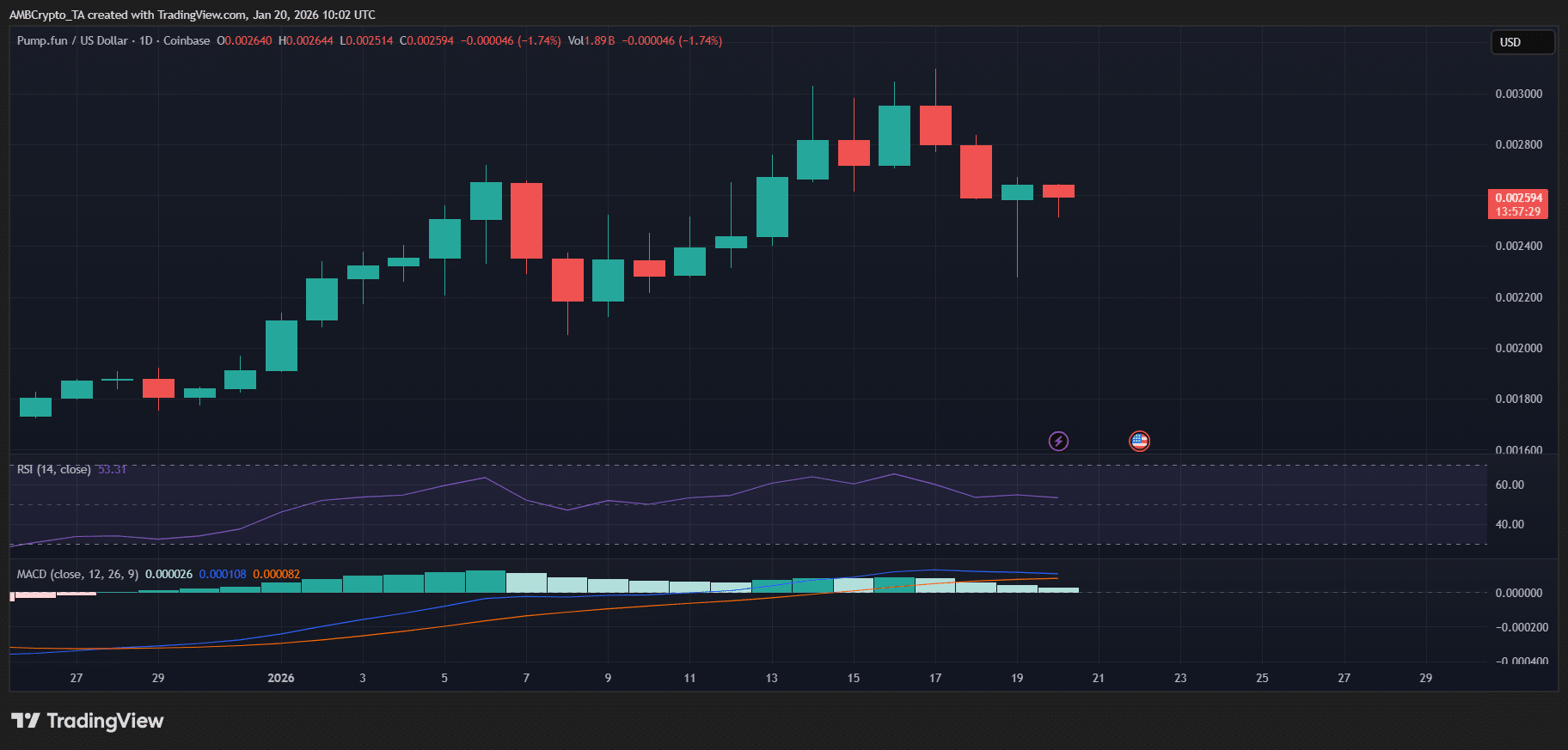Click the purple RSI value 53.31

tap(112, 469)
